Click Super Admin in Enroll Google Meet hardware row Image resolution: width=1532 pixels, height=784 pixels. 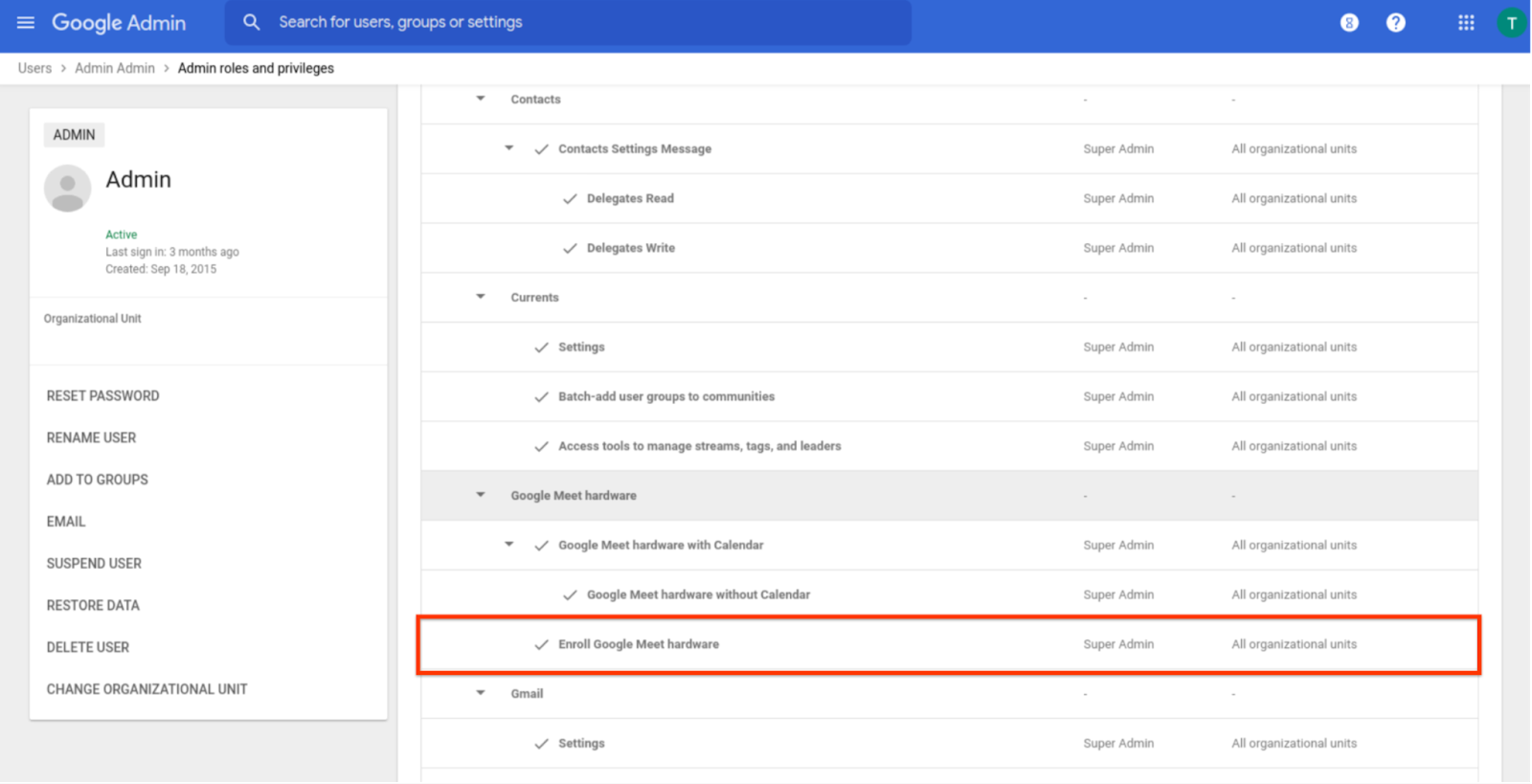click(1118, 644)
